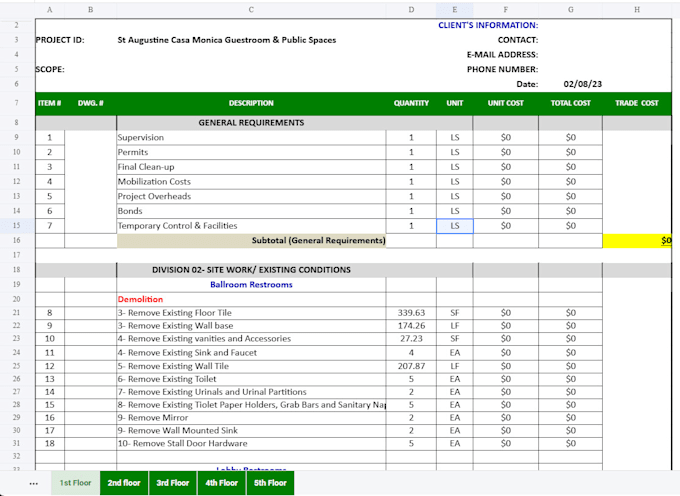Click the UNIT COST header cell
The image size is (680, 496).
[506, 103]
